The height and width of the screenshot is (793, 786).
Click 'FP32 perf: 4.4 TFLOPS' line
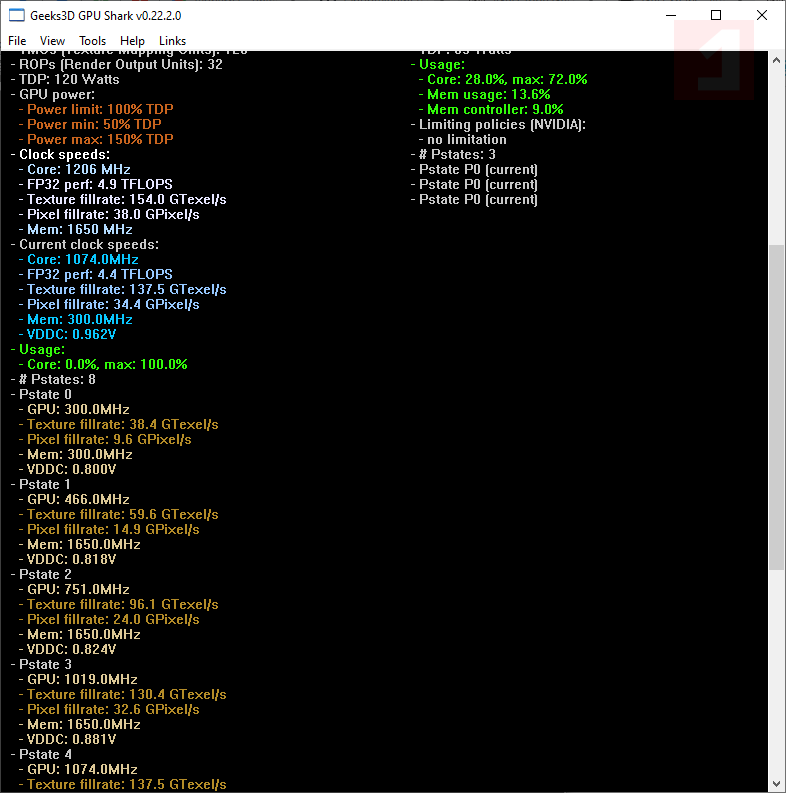[96, 275]
